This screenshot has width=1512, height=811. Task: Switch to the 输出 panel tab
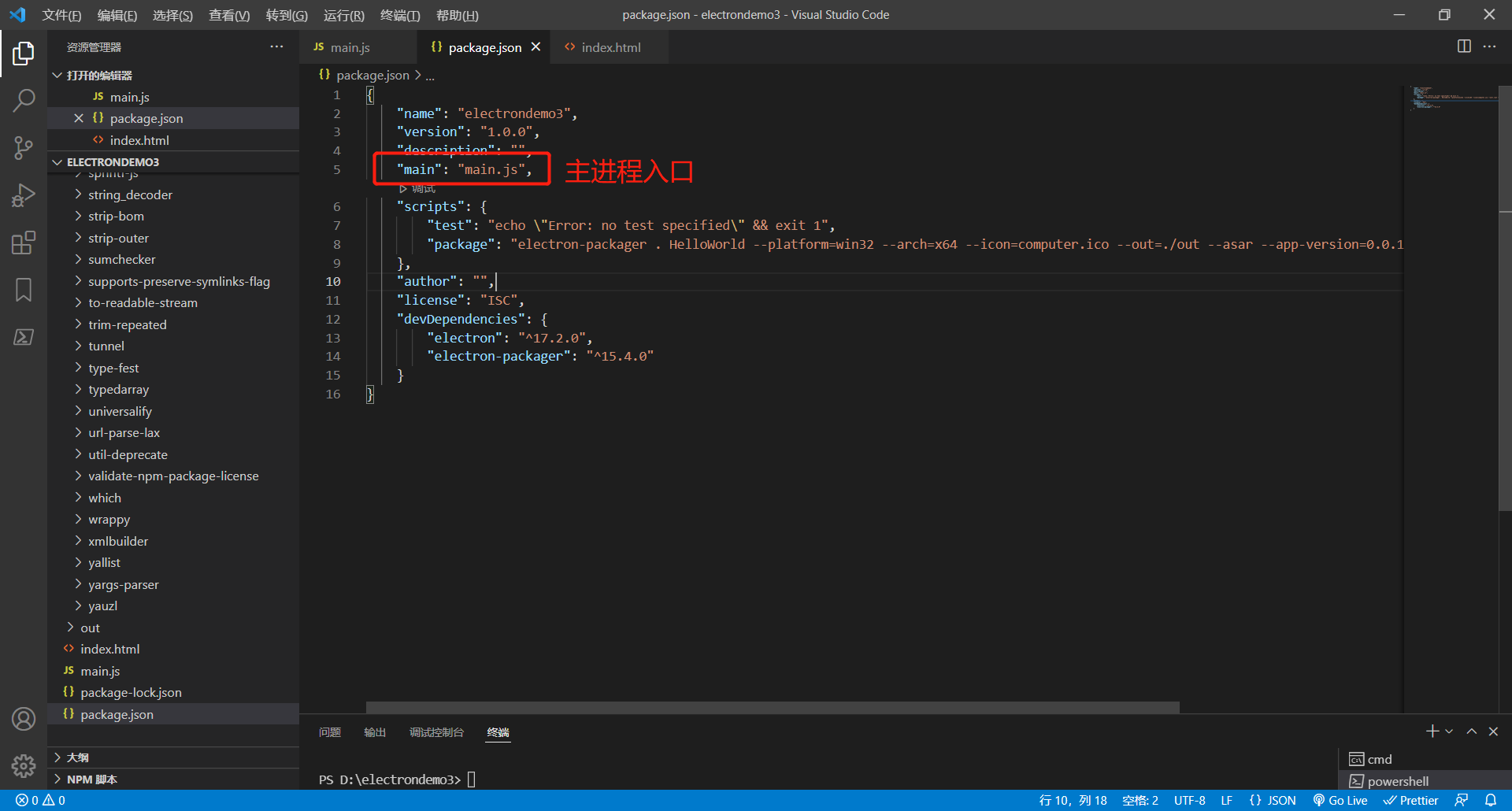coord(375,732)
